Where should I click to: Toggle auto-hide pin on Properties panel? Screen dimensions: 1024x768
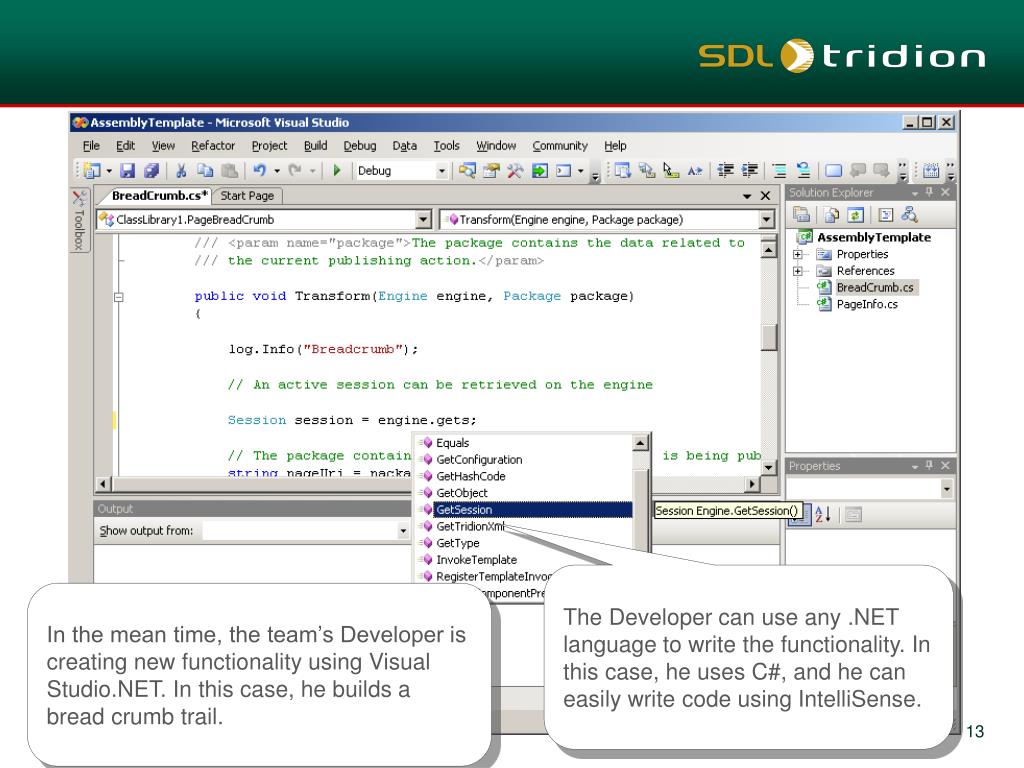coord(929,466)
